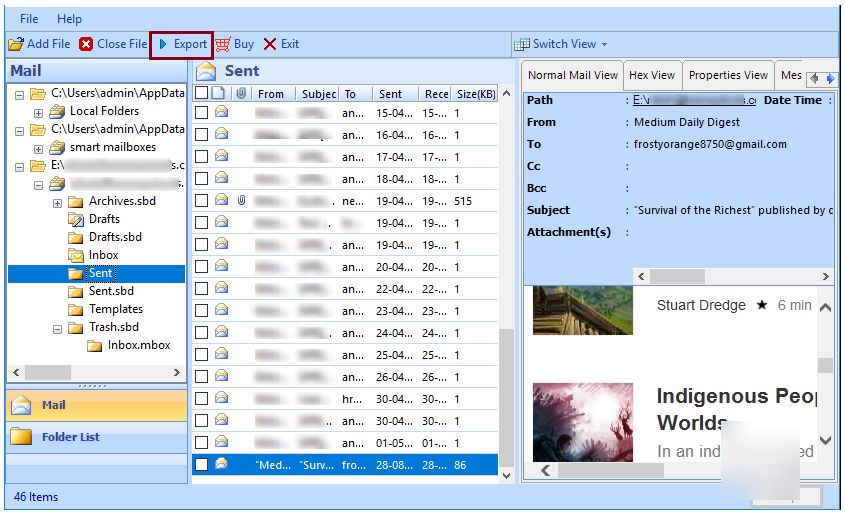Click the Buy shopping cart icon

click(222, 44)
